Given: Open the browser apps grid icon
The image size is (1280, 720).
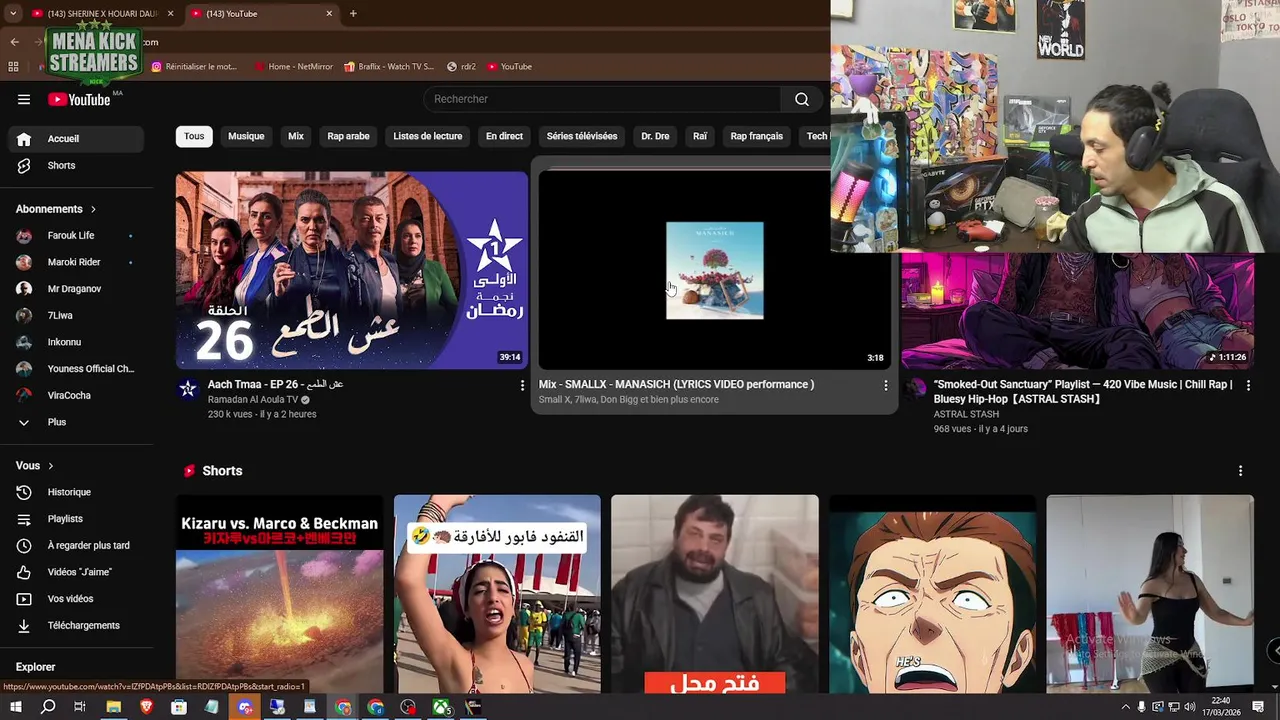Looking at the screenshot, I should pos(13,67).
